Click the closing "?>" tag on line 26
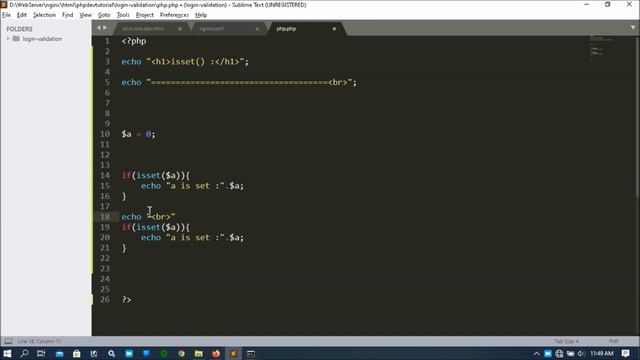The image size is (640, 360). pyautogui.click(x=127, y=300)
